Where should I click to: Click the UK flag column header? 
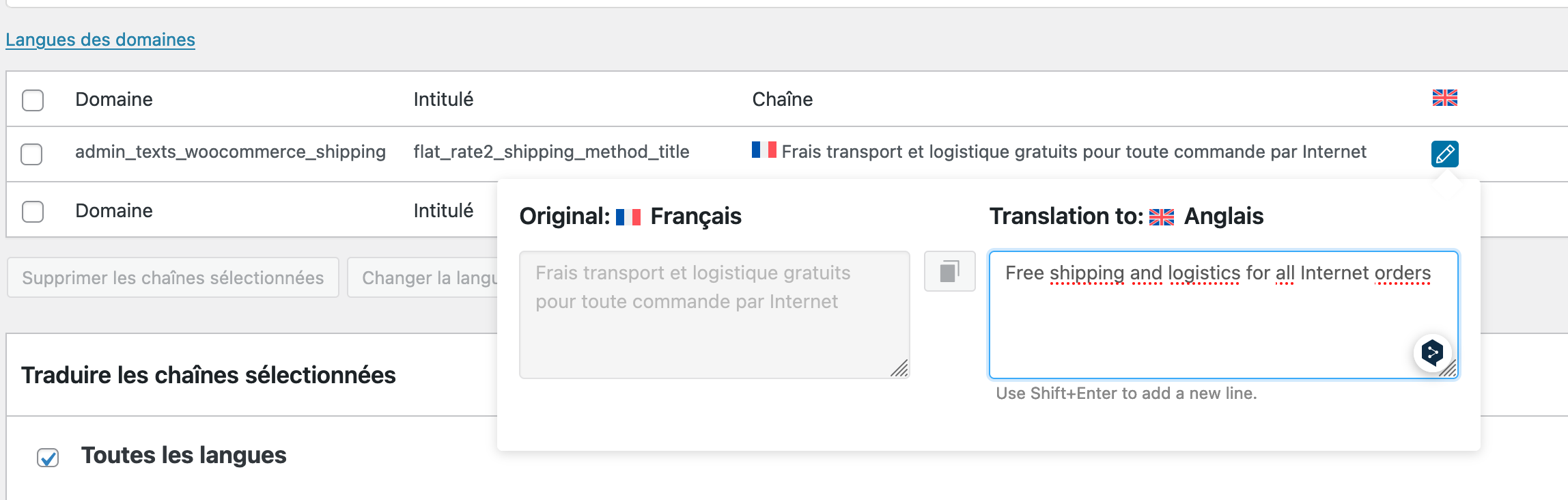pos(1444,98)
